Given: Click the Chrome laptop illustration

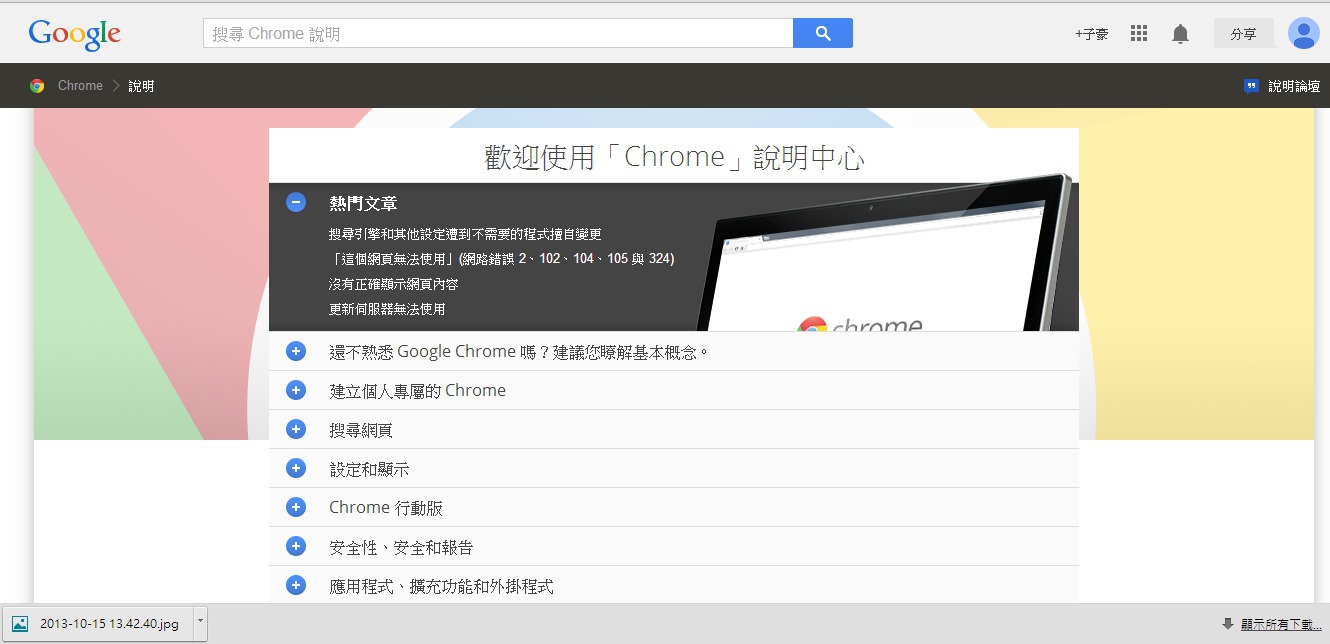Looking at the screenshot, I should [x=886, y=255].
